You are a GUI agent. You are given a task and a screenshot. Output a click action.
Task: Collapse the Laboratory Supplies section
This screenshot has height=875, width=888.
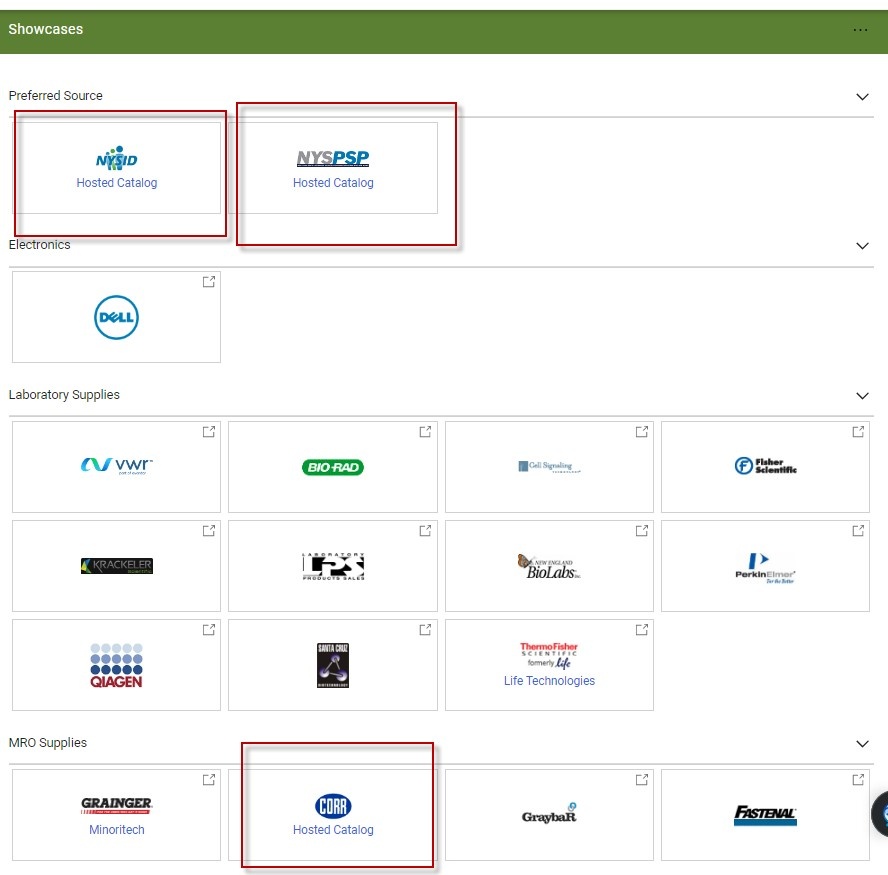(x=862, y=396)
